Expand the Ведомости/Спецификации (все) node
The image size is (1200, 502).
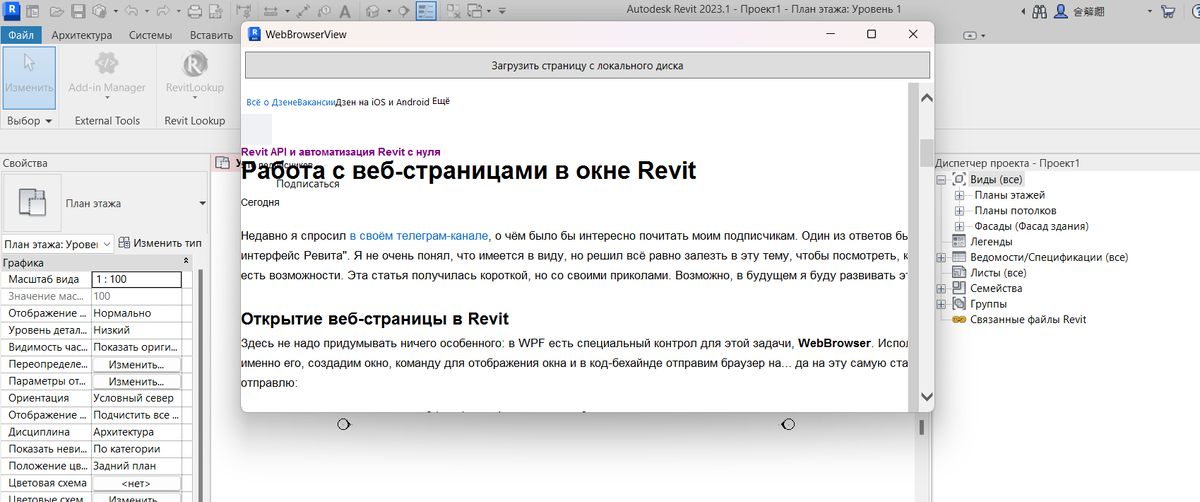pos(941,257)
